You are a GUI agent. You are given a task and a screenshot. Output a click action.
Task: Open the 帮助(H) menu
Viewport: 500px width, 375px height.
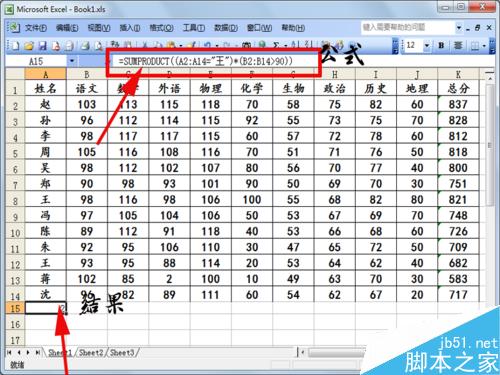click(x=293, y=28)
